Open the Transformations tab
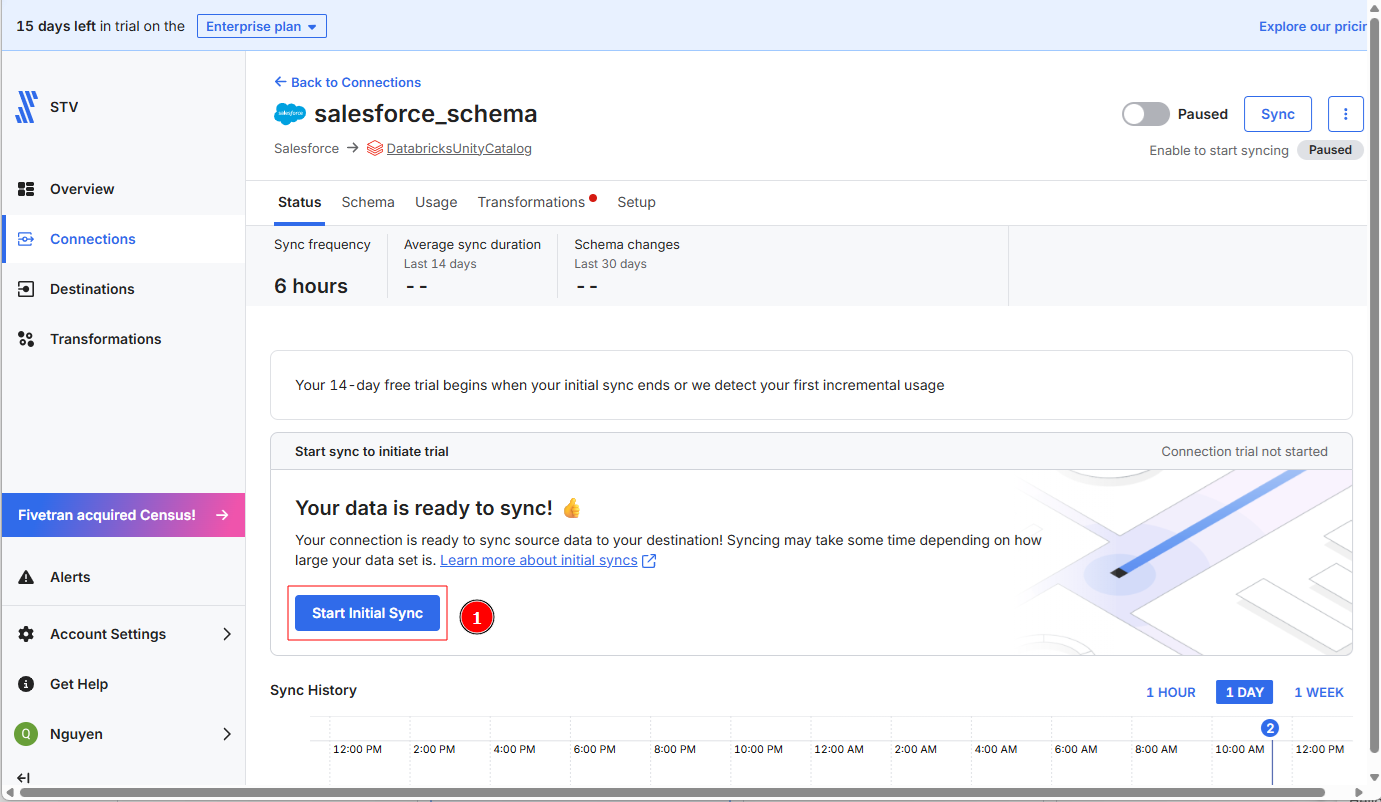This screenshot has height=802, width=1381. (531, 202)
